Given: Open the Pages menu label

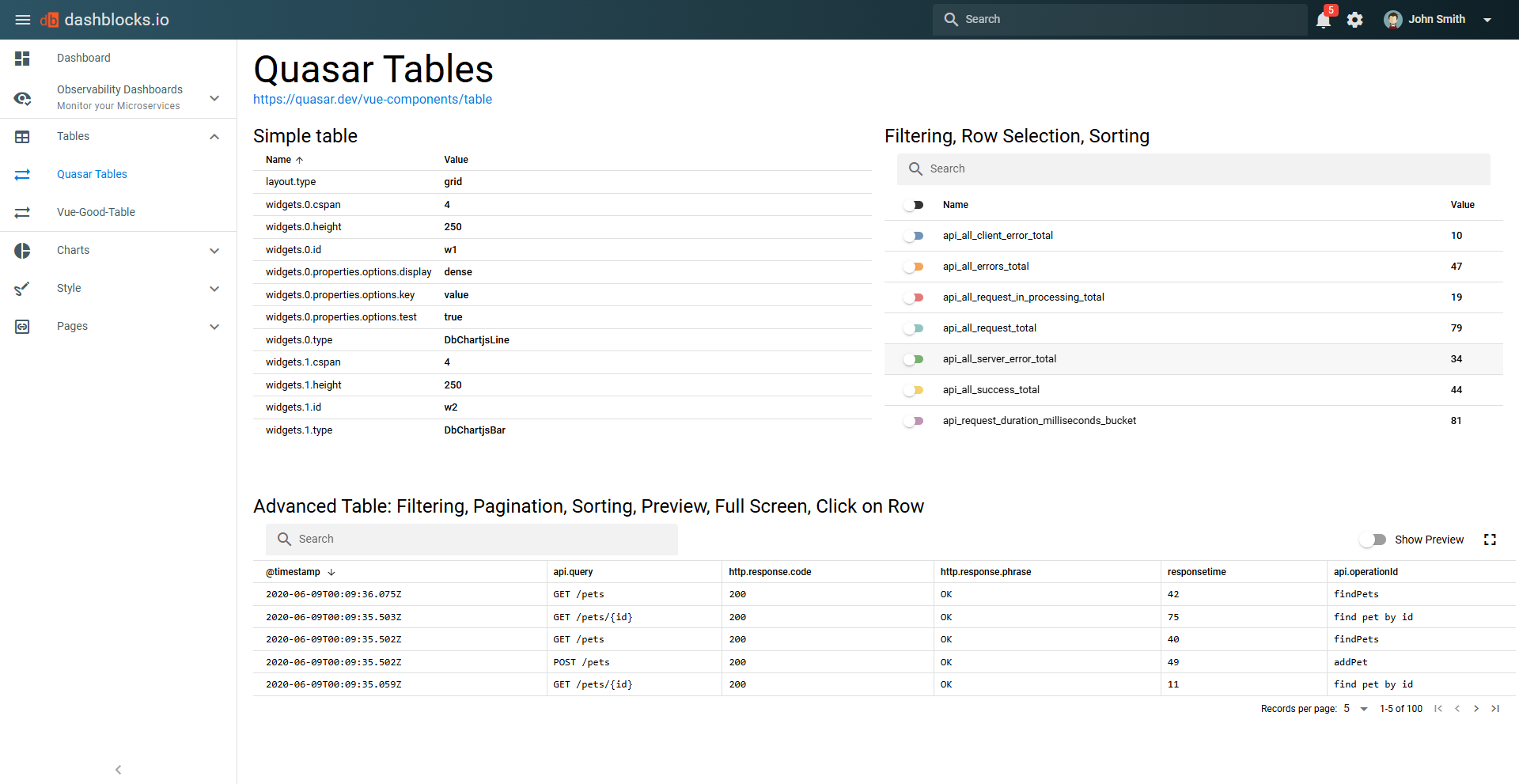Looking at the screenshot, I should pyautogui.click(x=72, y=326).
